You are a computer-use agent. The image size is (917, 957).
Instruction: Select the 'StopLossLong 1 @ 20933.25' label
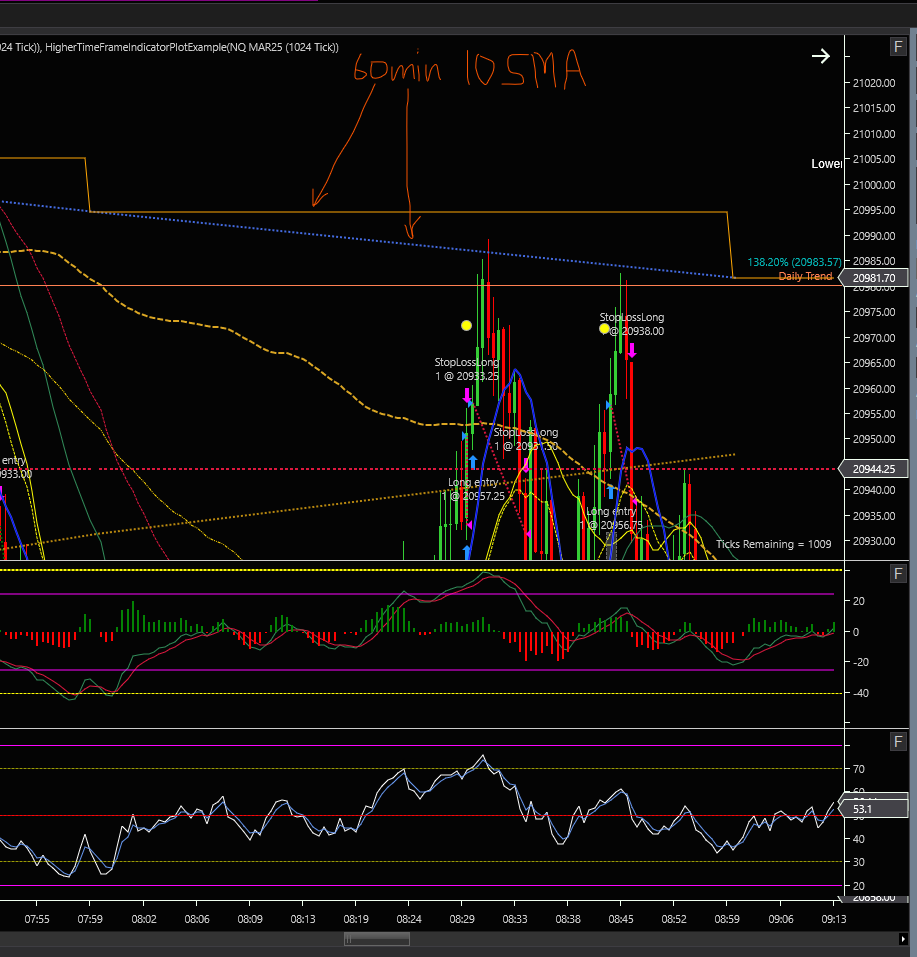tap(466, 369)
